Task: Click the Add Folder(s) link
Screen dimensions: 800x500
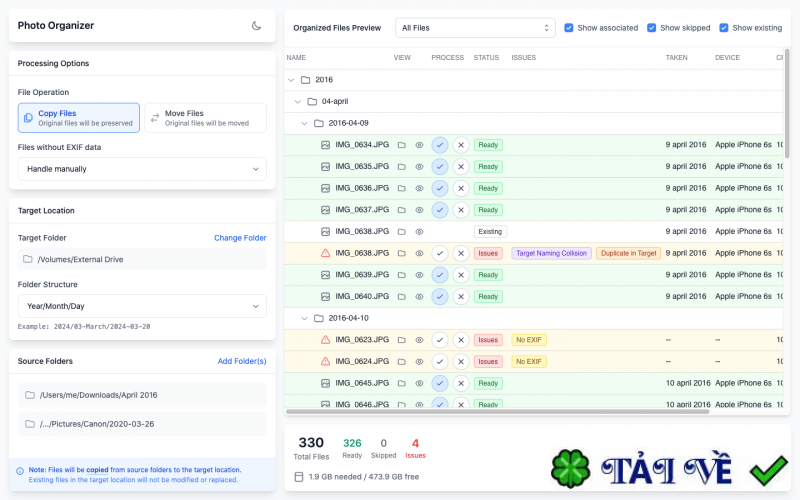Action: (x=242, y=361)
